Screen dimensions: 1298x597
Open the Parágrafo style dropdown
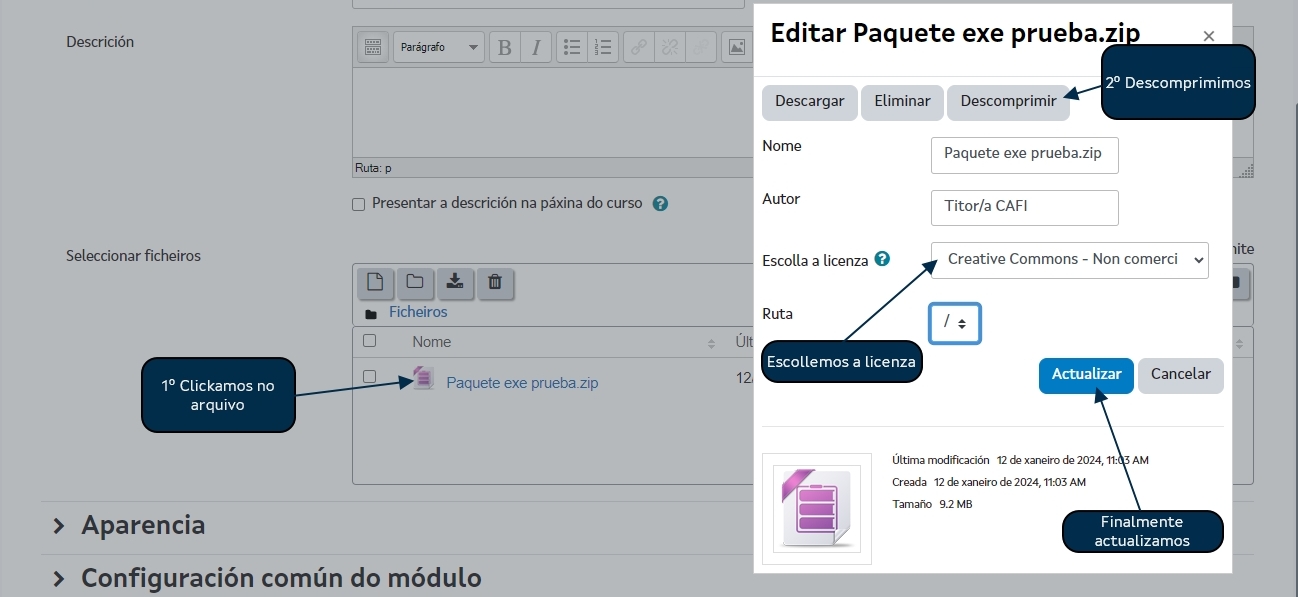click(x=438, y=47)
